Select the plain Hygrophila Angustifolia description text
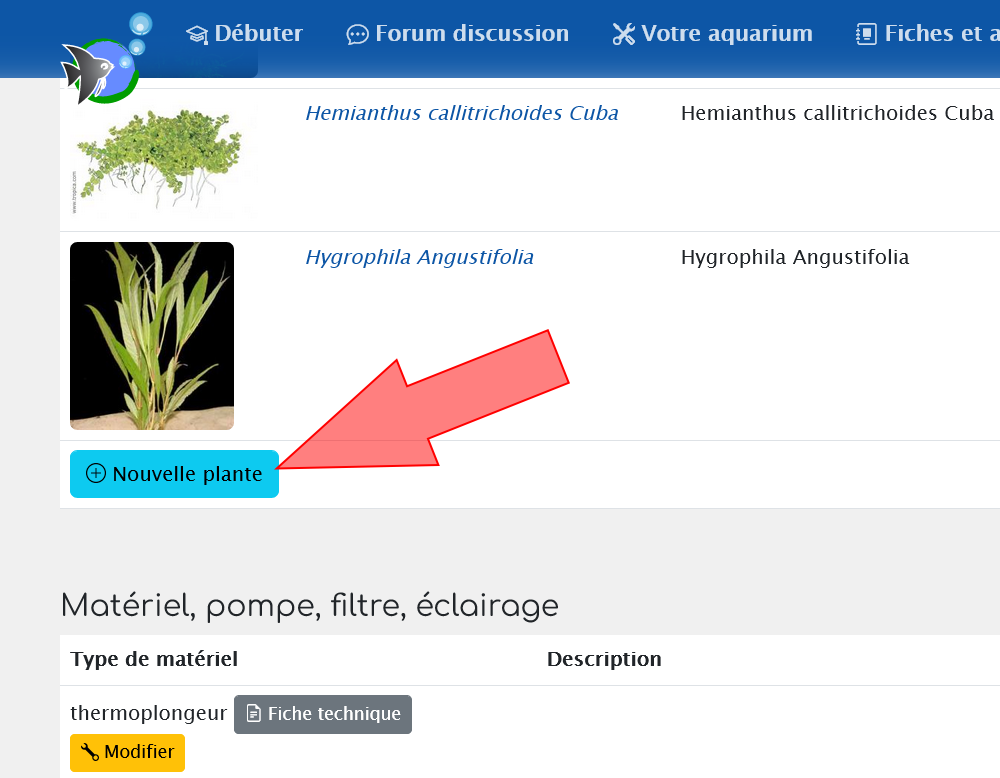This screenshot has height=778, width=1000. tap(795, 257)
